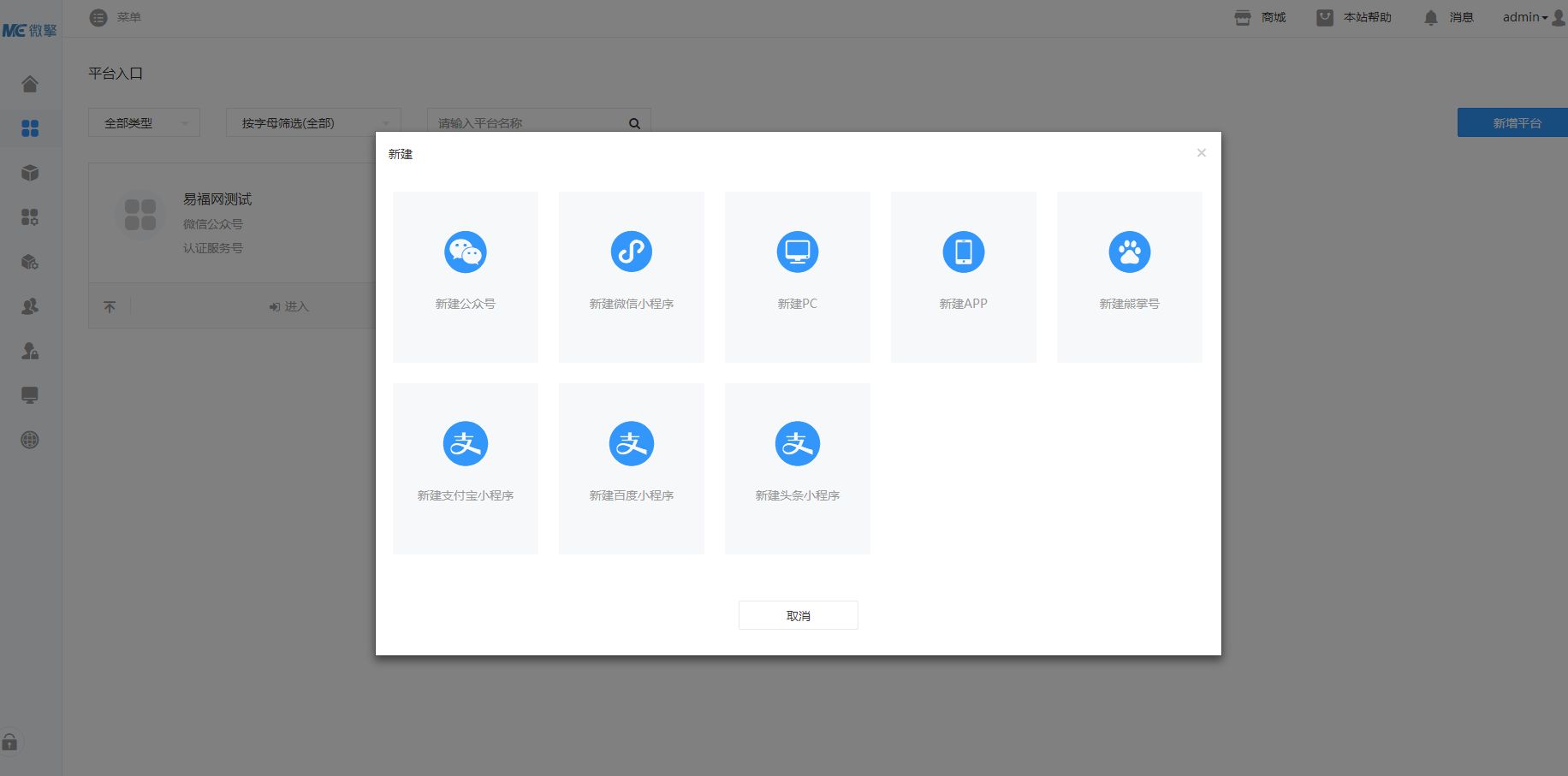Click the 新建头条小程序 icon
The width and height of the screenshot is (1568, 776).
798,444
